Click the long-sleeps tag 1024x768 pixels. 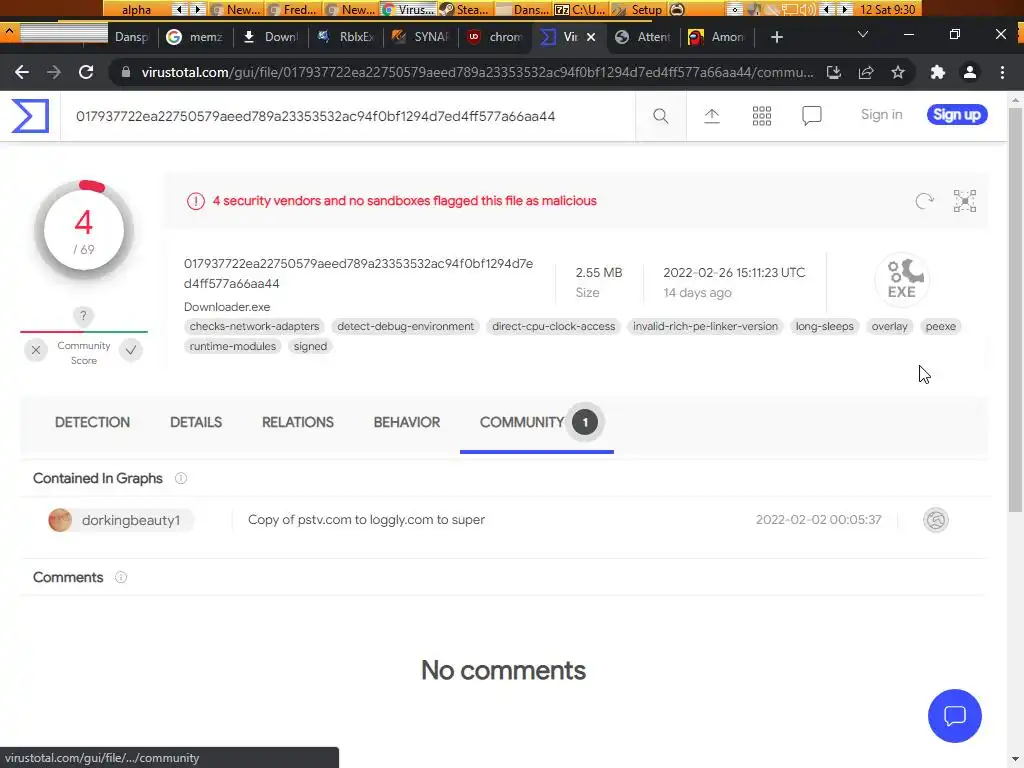coord(824,327)
